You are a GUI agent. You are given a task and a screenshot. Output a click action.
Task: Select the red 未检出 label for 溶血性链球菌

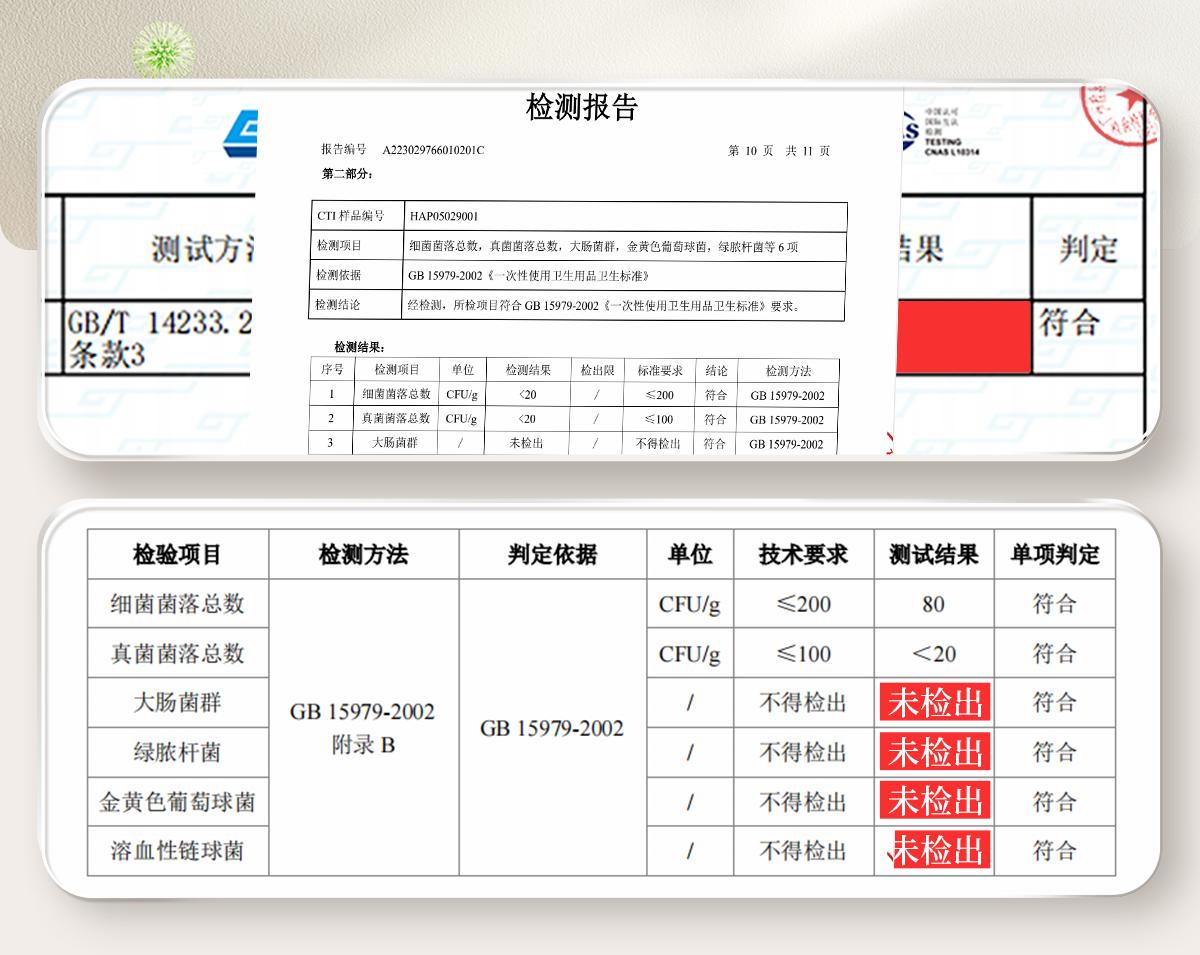coord(940,851)
